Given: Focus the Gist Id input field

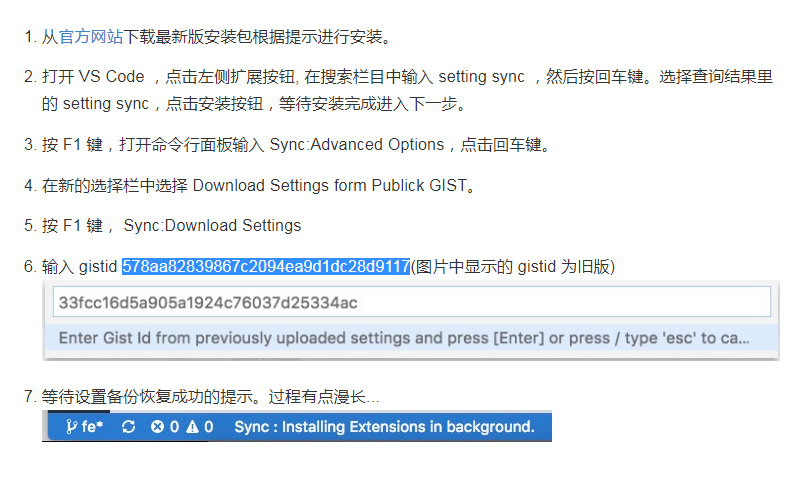Looking at the screenshot, I should (x=412, y=302).
